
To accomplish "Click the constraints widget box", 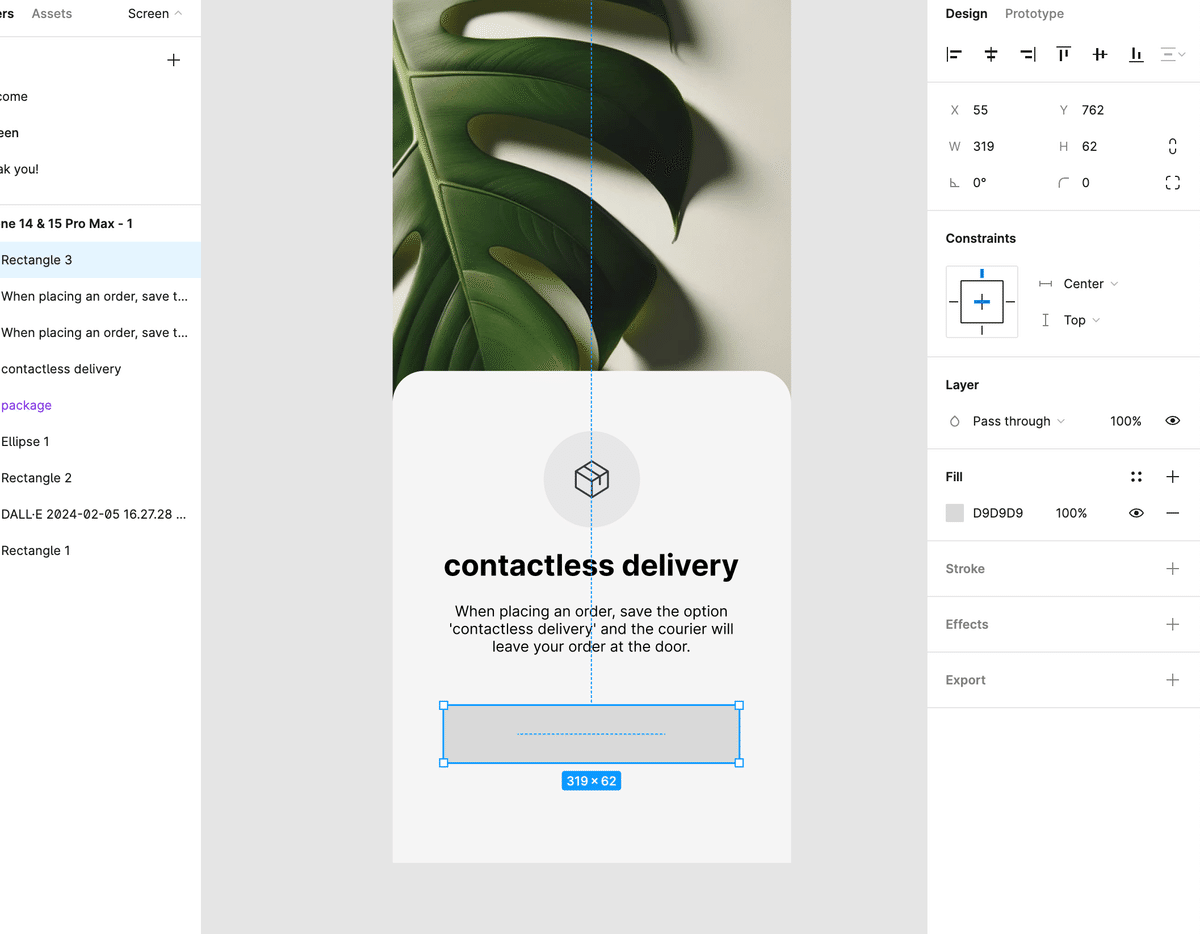I will click(x=982, y=301).
